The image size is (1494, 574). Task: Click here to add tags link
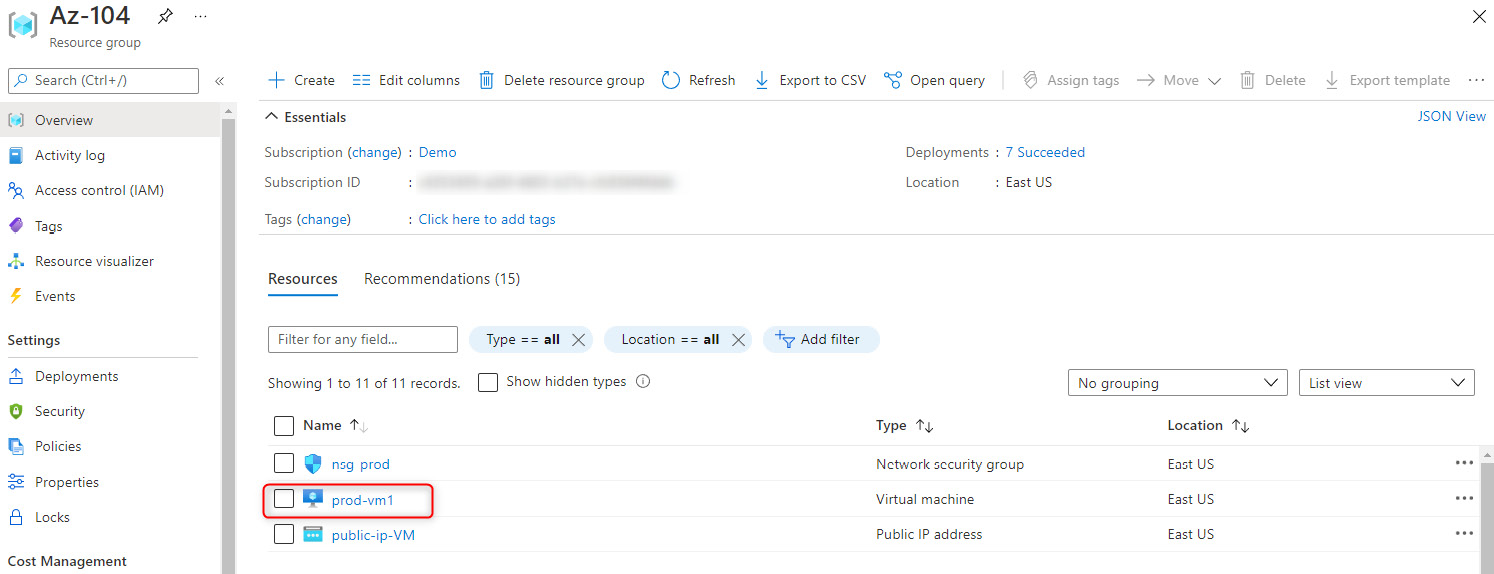(487, 219)
